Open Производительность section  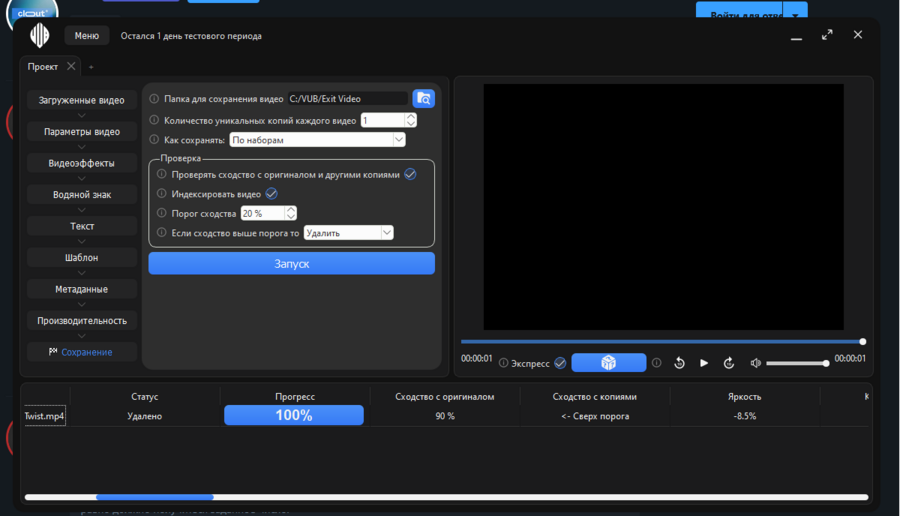[x=82, y=321]
